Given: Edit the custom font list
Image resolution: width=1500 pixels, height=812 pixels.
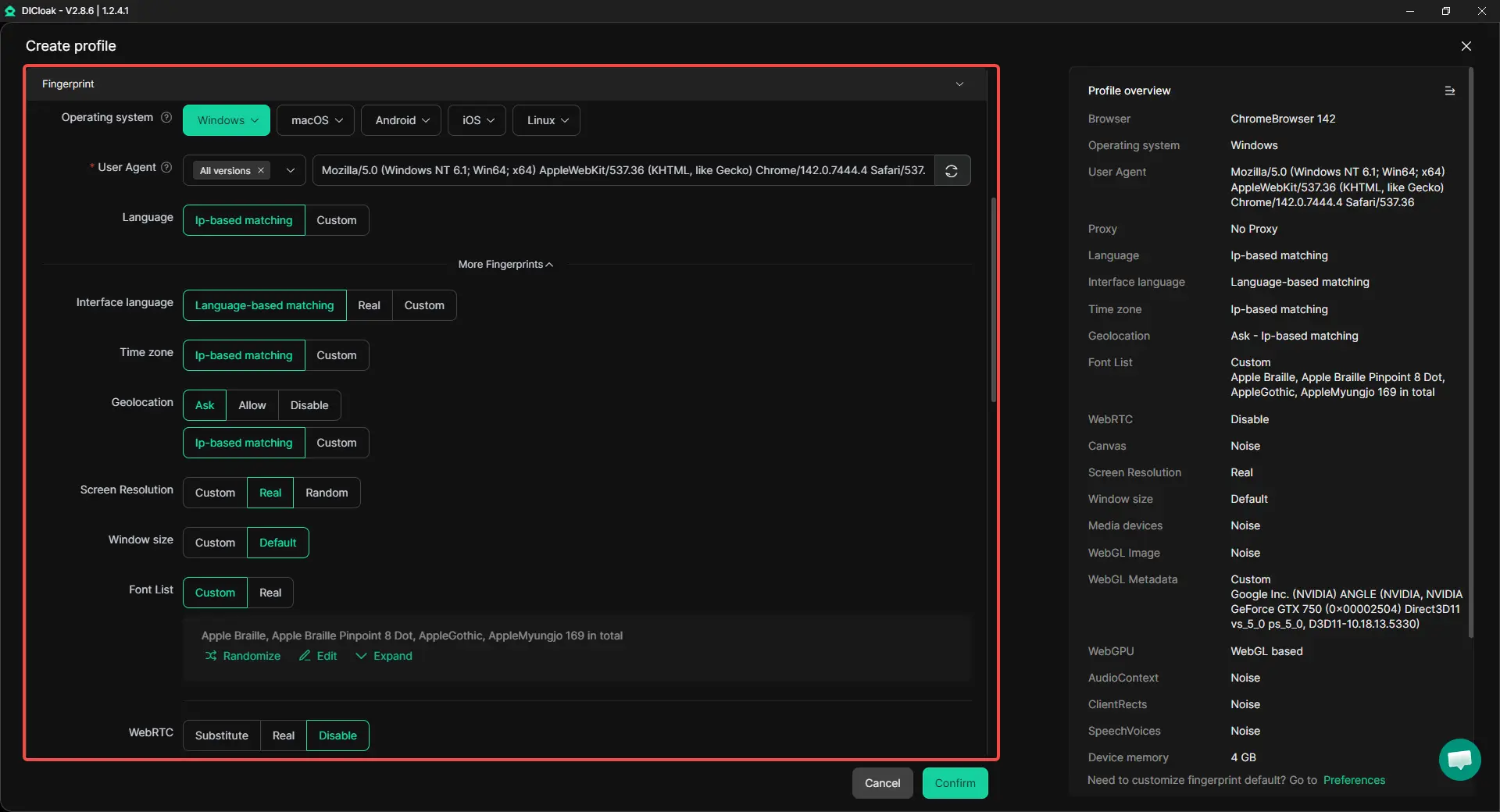Looking at the screenshot, I should [x=318, y=657].
